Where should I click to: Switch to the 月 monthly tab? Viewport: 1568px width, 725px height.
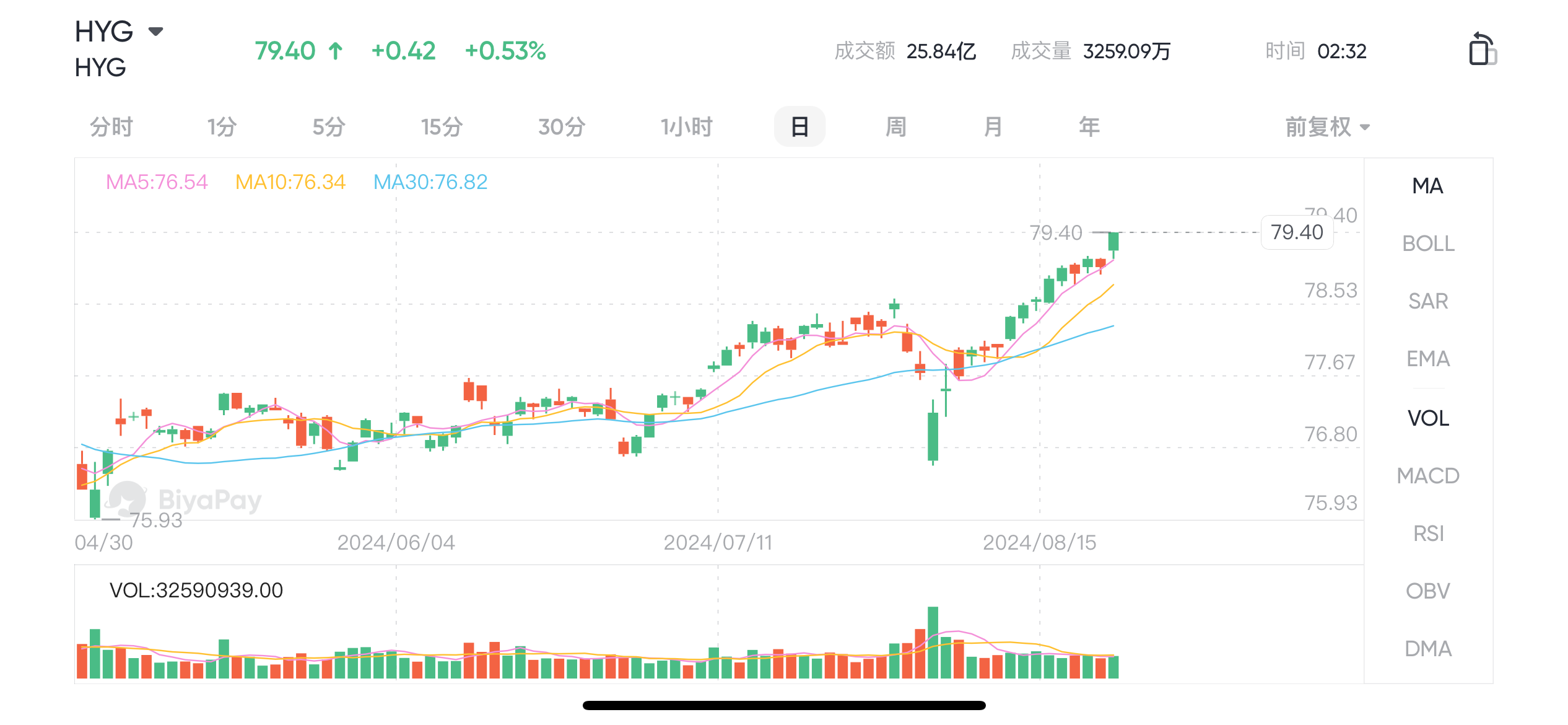point(993,127)
